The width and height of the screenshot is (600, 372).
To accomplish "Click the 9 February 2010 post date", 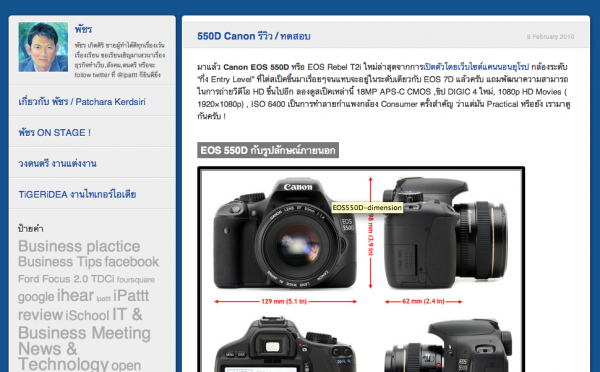I will 550,37.
